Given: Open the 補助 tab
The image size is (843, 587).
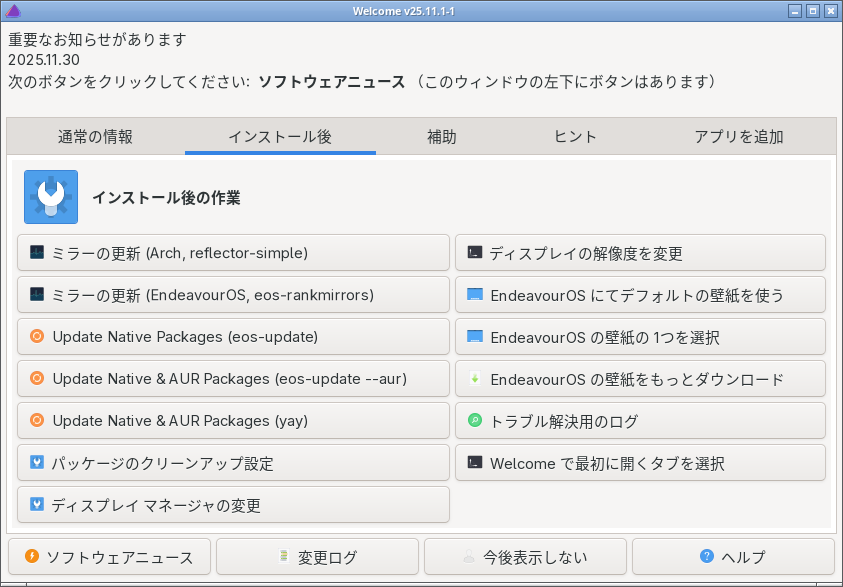Looking at the screenshot, I should [442, 137].
